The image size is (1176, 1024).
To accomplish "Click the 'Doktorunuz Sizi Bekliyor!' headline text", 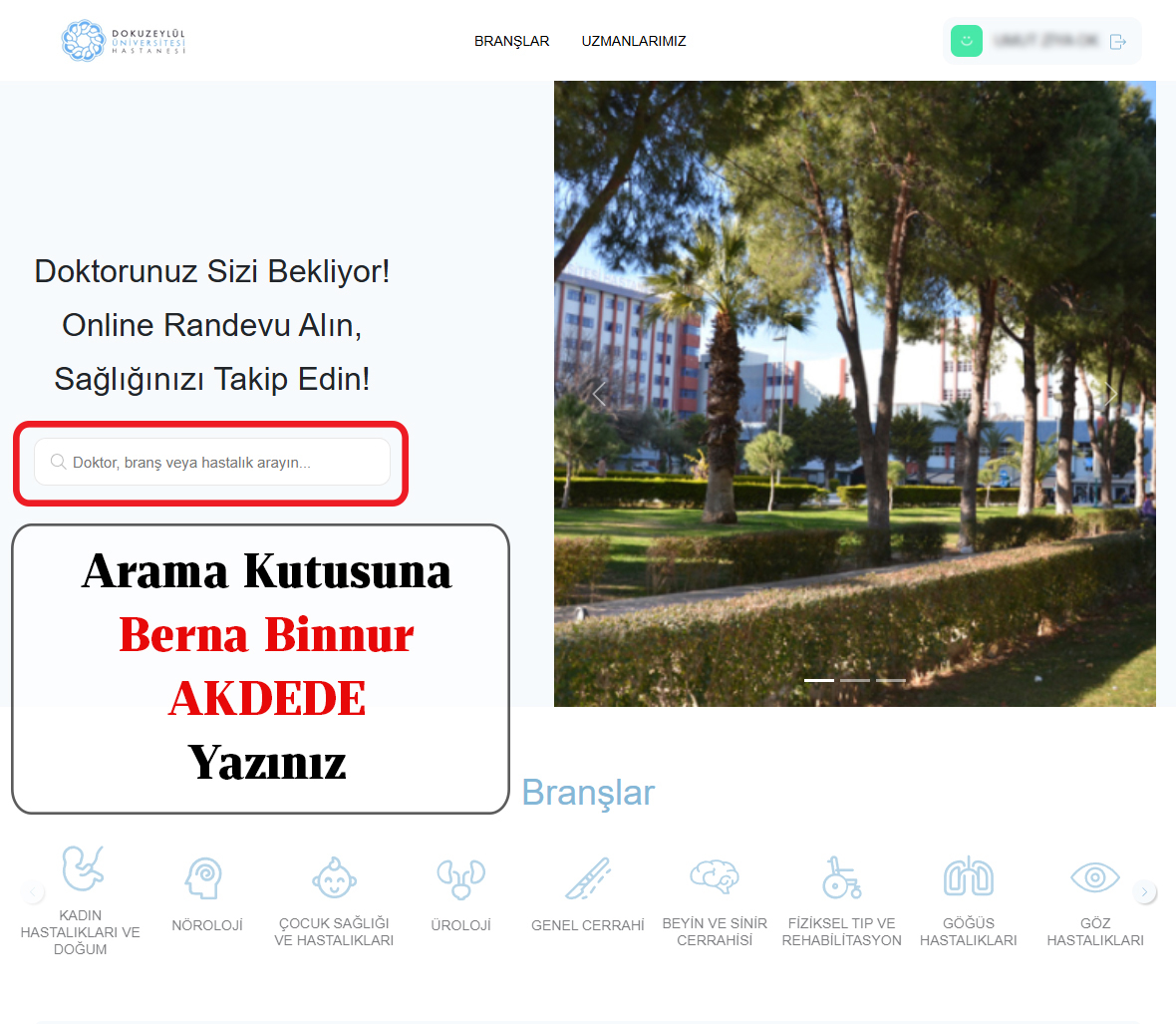I will click(212, 271).
